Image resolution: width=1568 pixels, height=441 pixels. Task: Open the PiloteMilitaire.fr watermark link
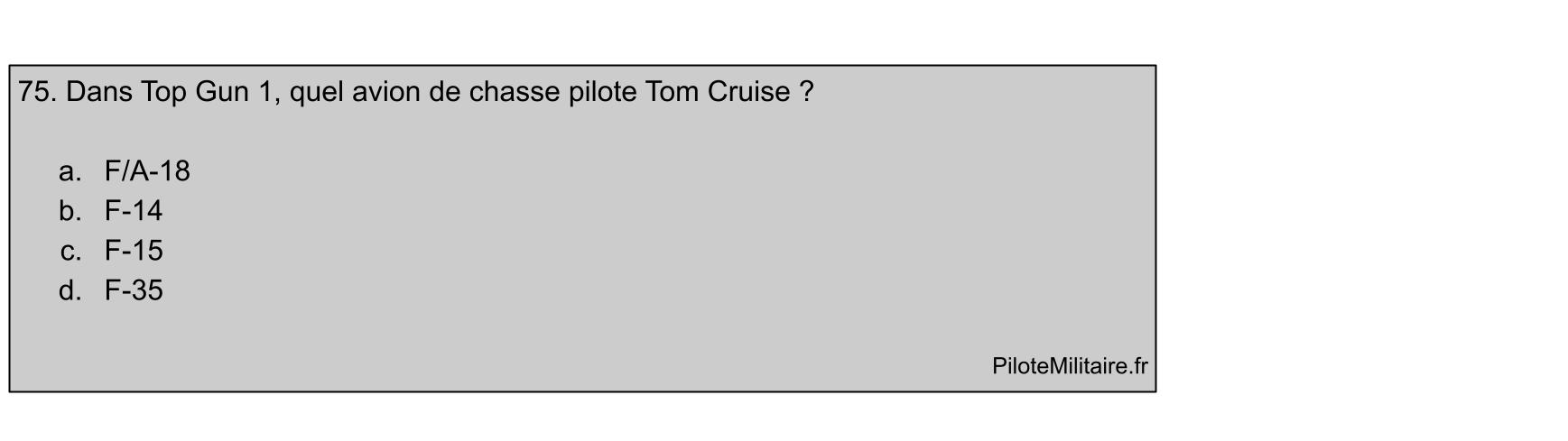pyautogui.click(x=1070, y=366)
